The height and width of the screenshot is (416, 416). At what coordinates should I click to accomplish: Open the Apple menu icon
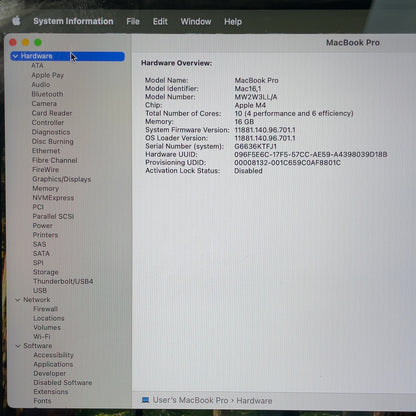coord(16,21)
